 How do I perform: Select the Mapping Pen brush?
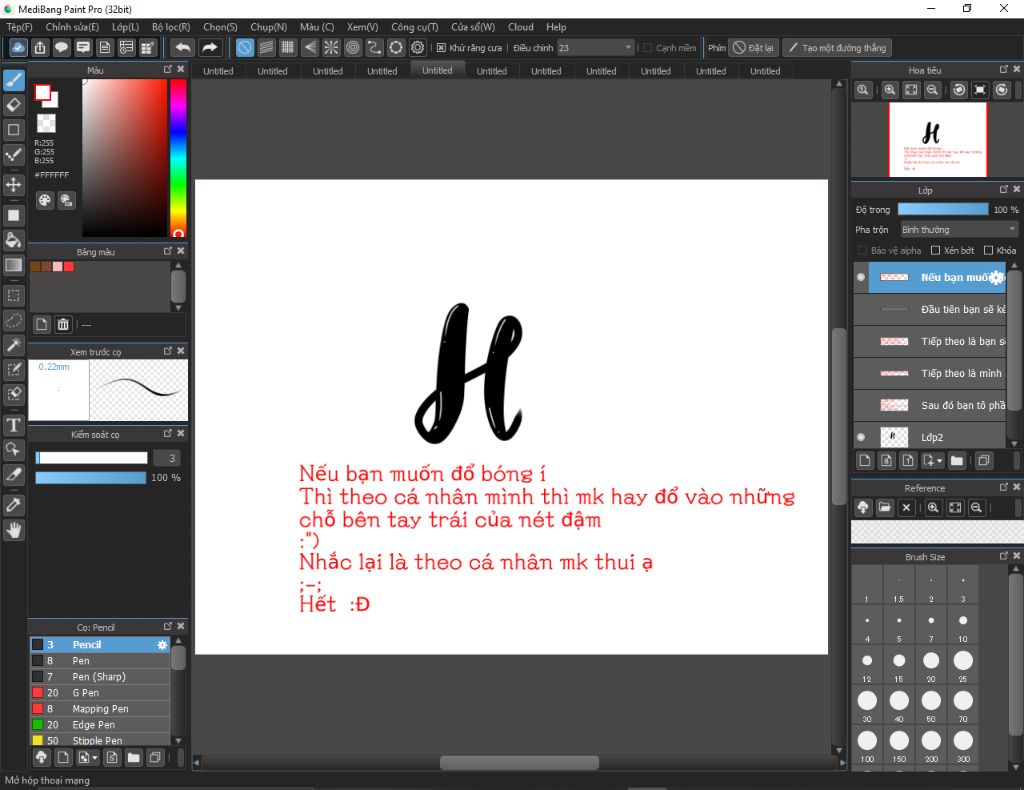pos(100,709)
